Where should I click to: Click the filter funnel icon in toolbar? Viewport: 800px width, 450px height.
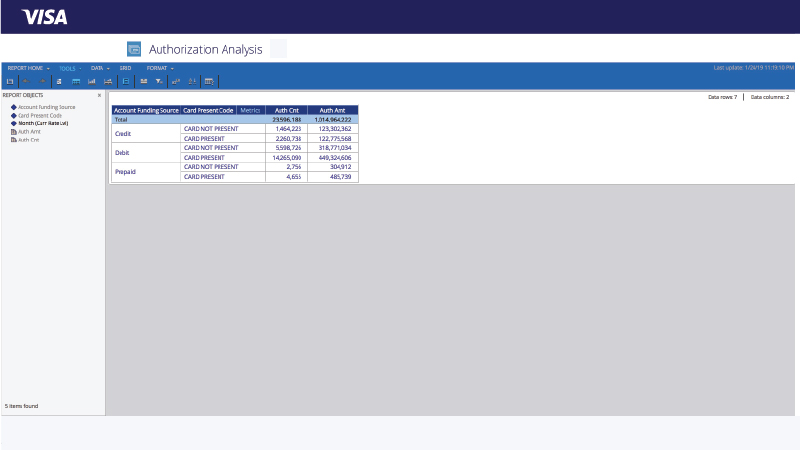click(x=159, y=81)
